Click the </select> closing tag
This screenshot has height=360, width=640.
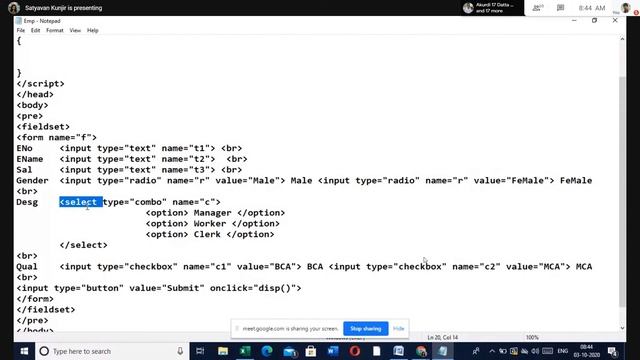[x=84, y=245]
